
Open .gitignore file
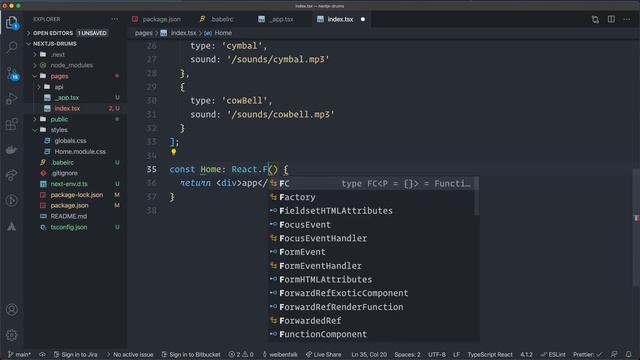[64, 173]
